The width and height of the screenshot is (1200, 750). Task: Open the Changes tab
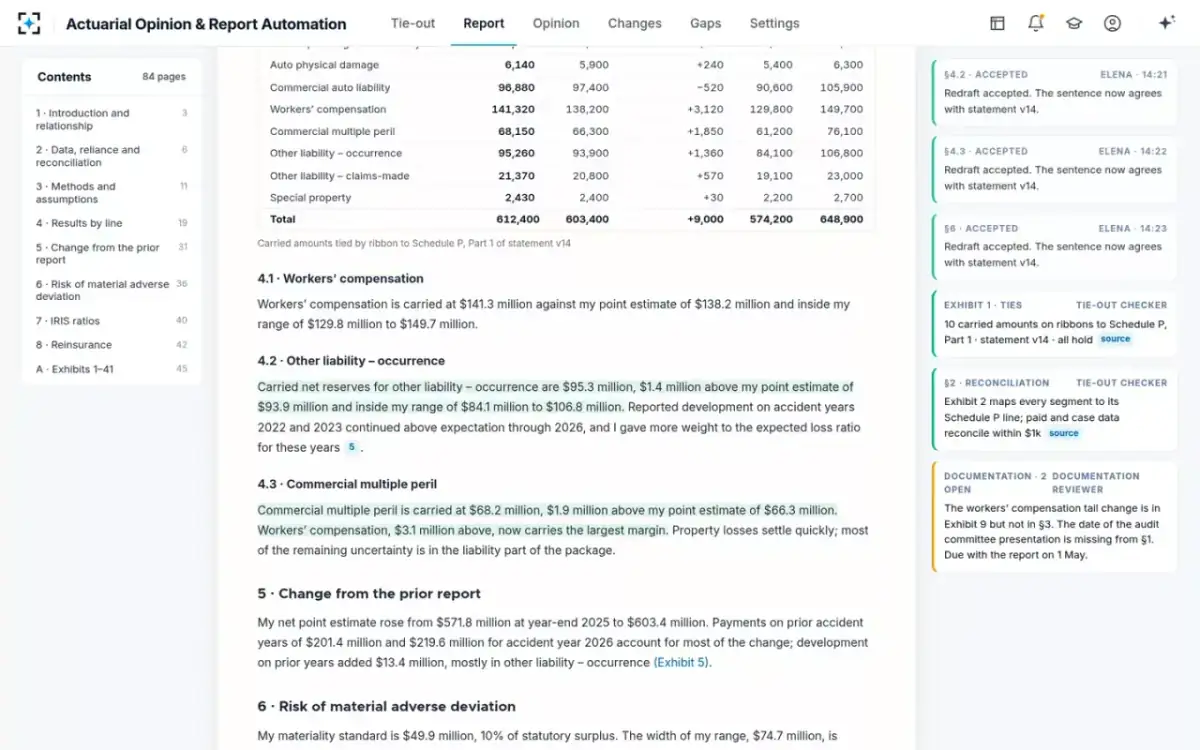pyautogui.click(x=635, y=23)
